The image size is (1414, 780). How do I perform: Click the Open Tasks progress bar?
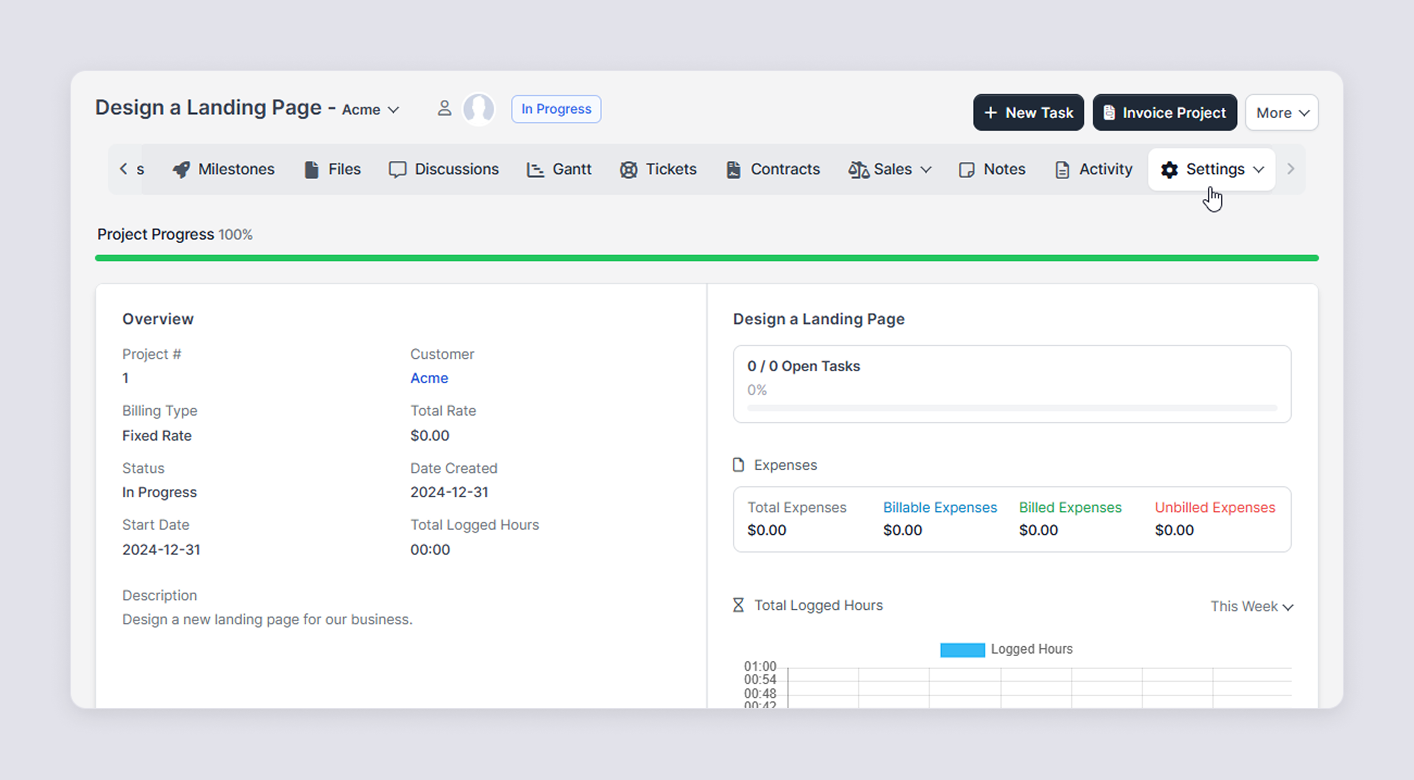point(1012,408)
